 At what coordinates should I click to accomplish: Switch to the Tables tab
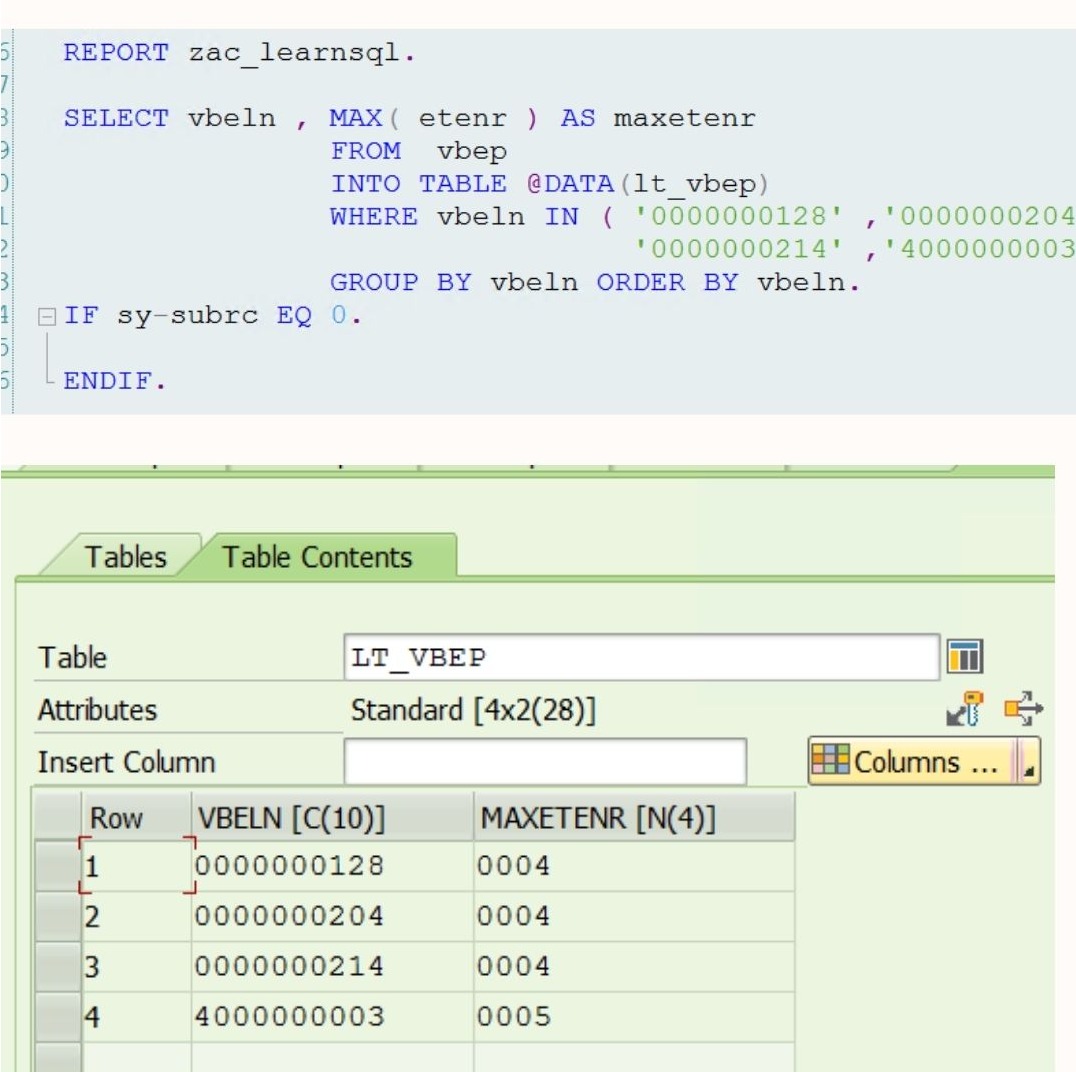coord(125,557)
